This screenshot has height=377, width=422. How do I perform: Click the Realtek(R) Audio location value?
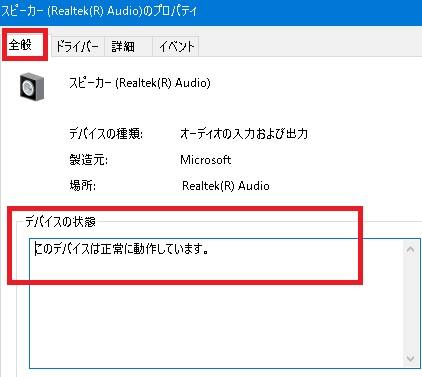(226, 186)
